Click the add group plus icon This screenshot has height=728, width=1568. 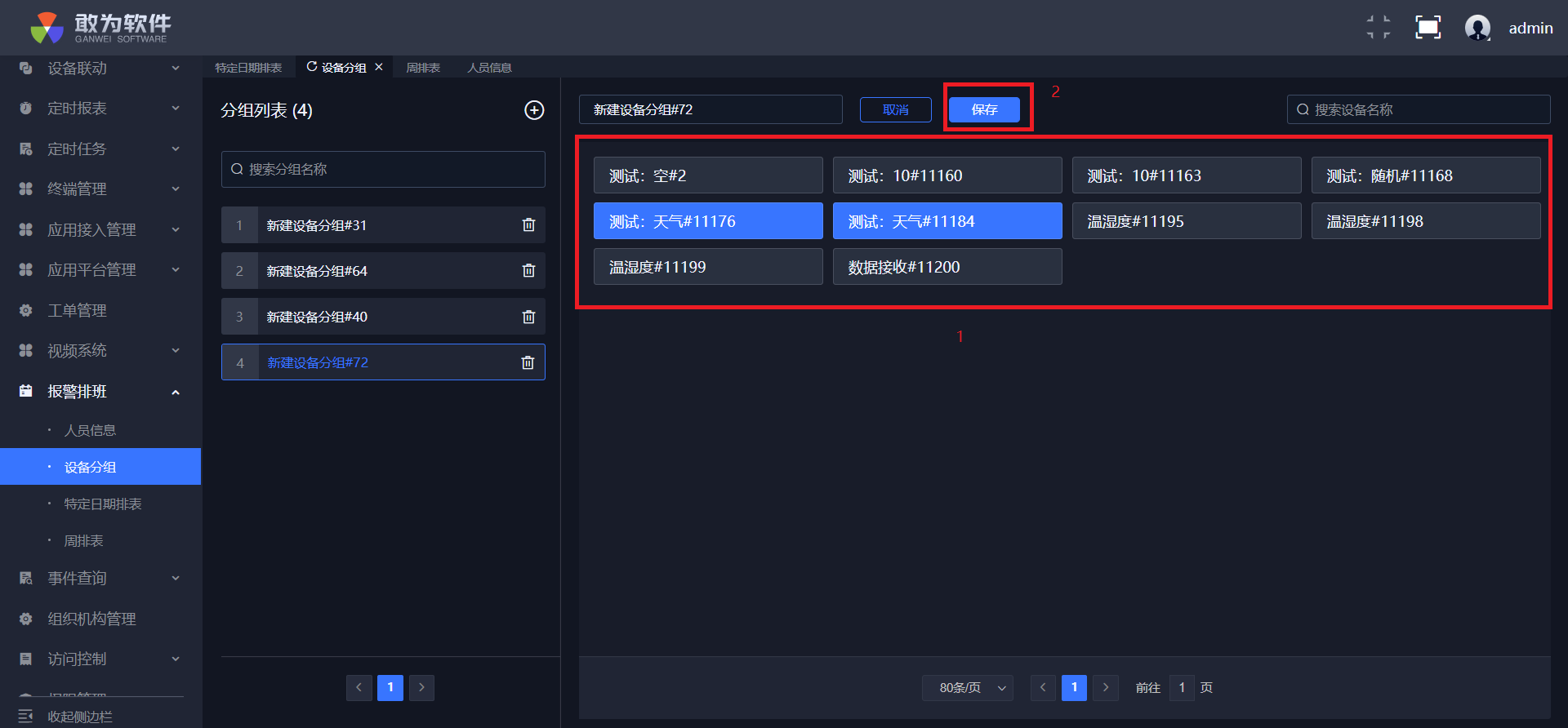(x=534, y=110)
